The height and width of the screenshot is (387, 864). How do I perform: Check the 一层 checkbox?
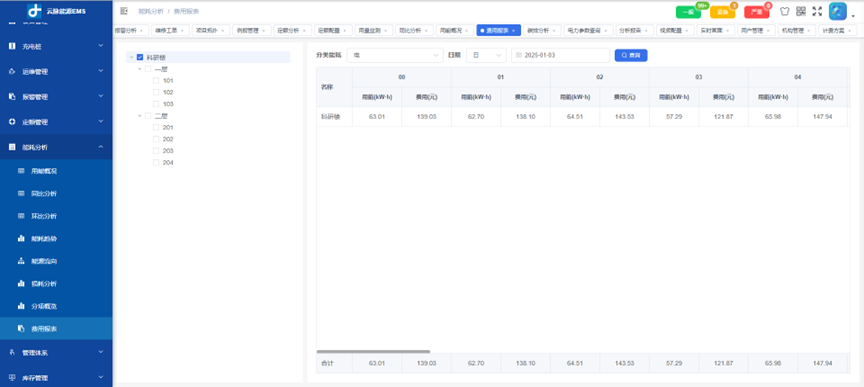(148, 69)
